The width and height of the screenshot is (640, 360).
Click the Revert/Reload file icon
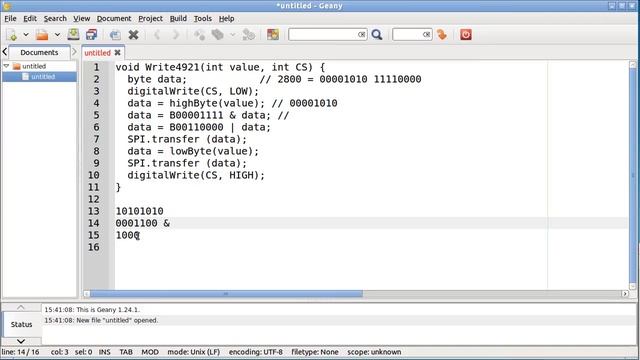point(115,35)
